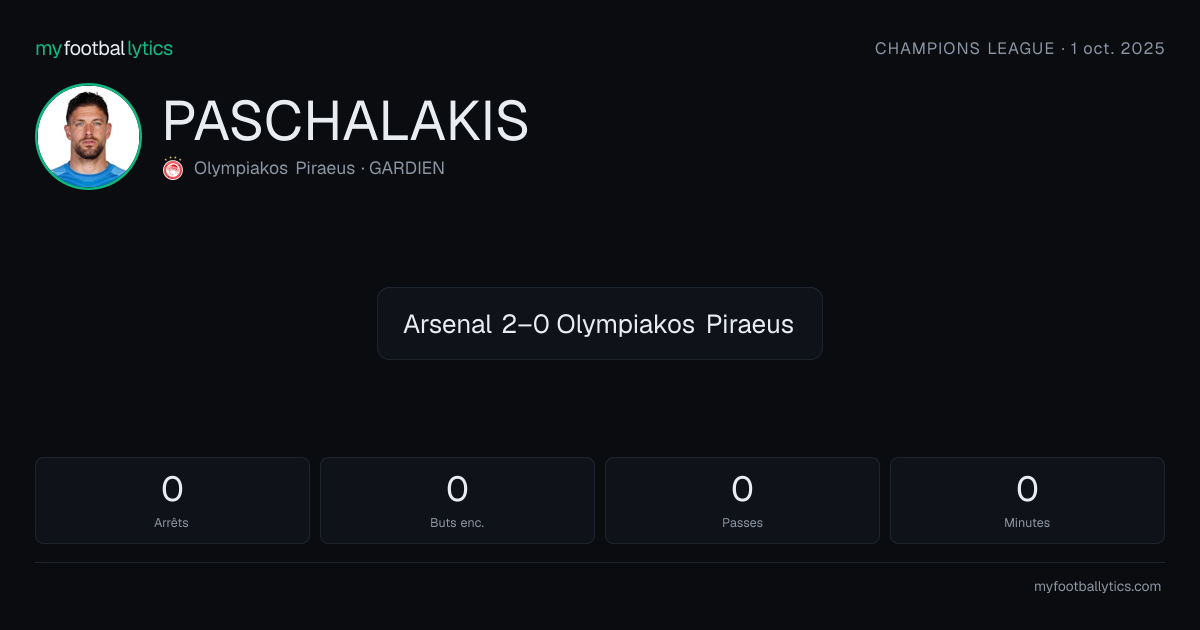Visit the myfootballytics.com footer link
The image size is (1200, 630).
tap(1097, 587)
